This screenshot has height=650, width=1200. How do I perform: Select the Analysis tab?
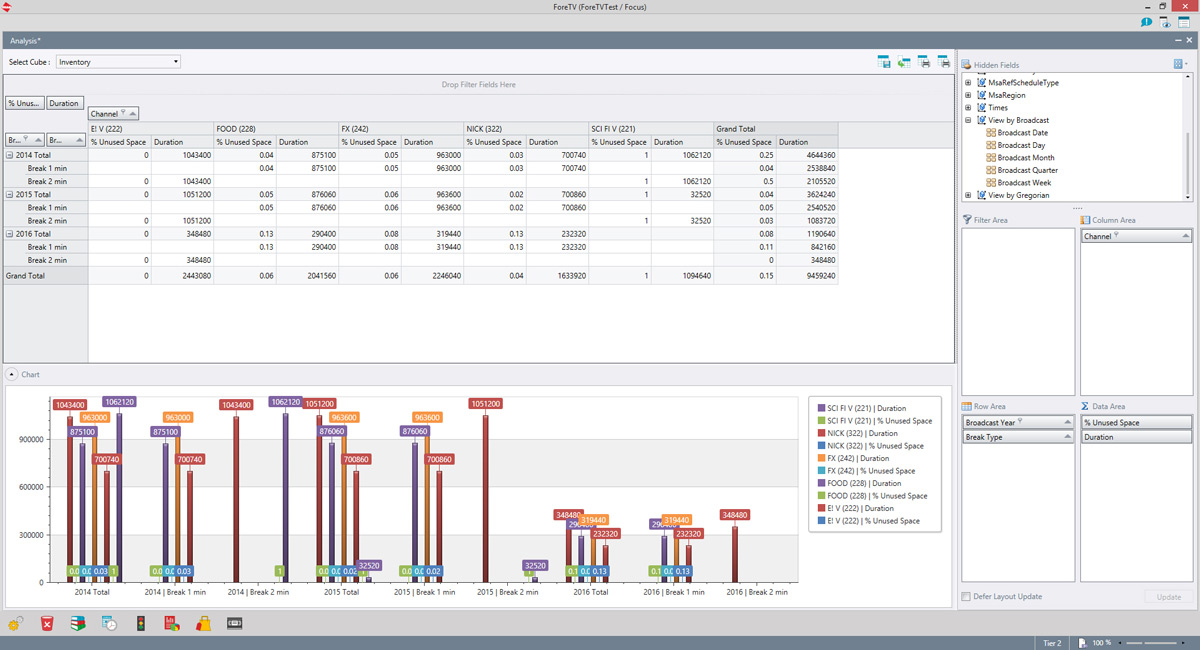coord(25,40)
